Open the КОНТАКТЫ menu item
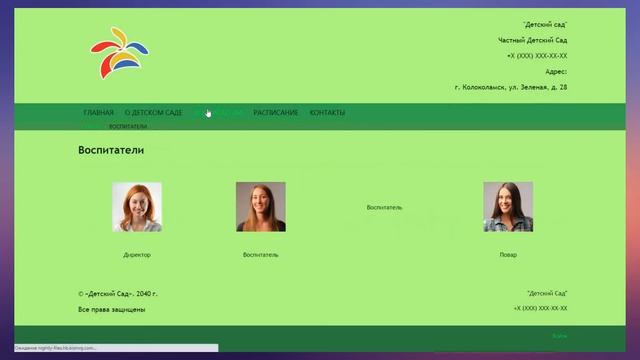The height and width of the screenshot is (360, 640). pos(327,113)
